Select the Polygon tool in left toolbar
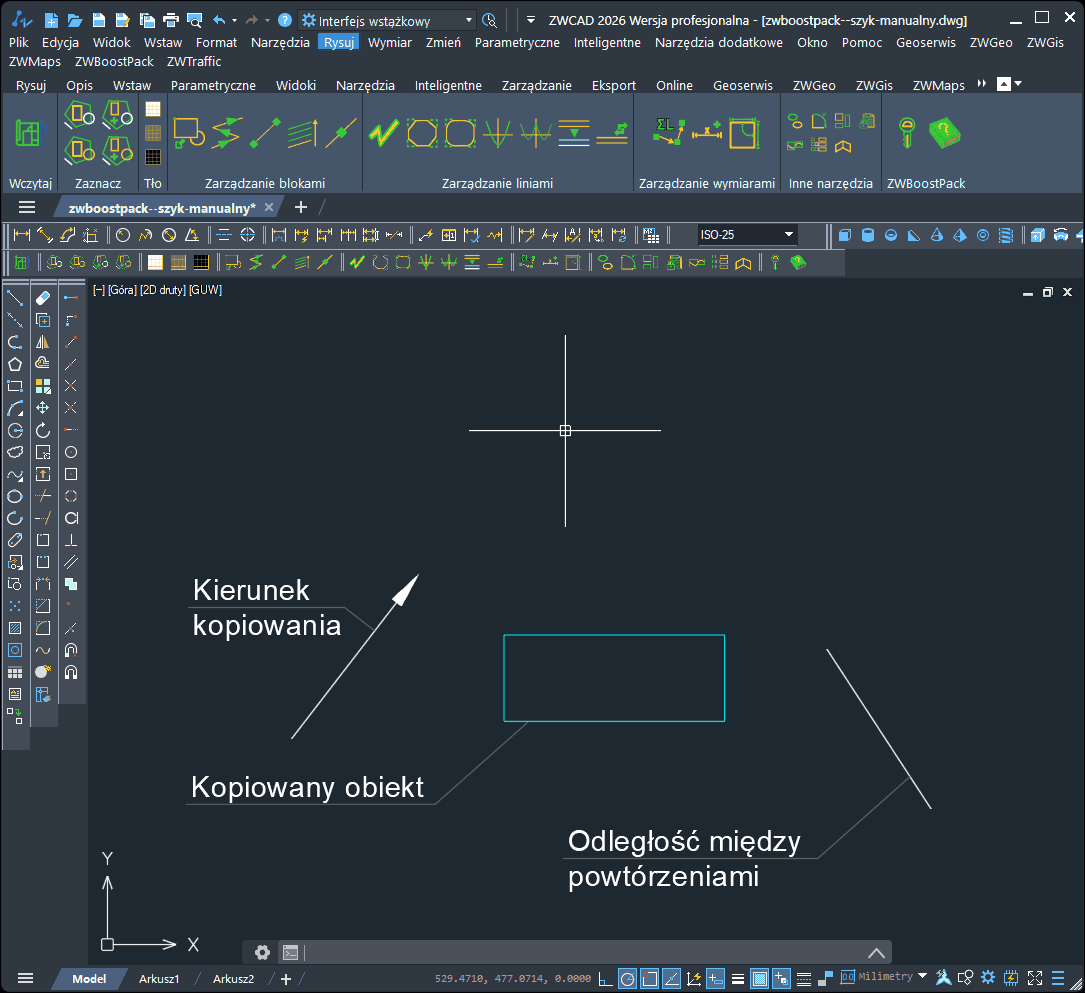1085x993 pixels. click(x=15, y=364)
